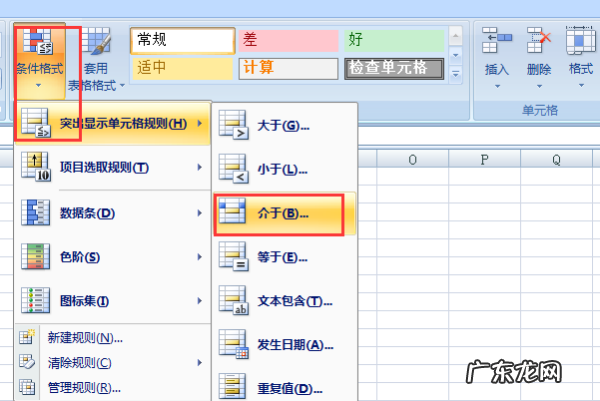Click the 项目选取规则 top-10 icon

pyautogui.click(x=36, y=167)
